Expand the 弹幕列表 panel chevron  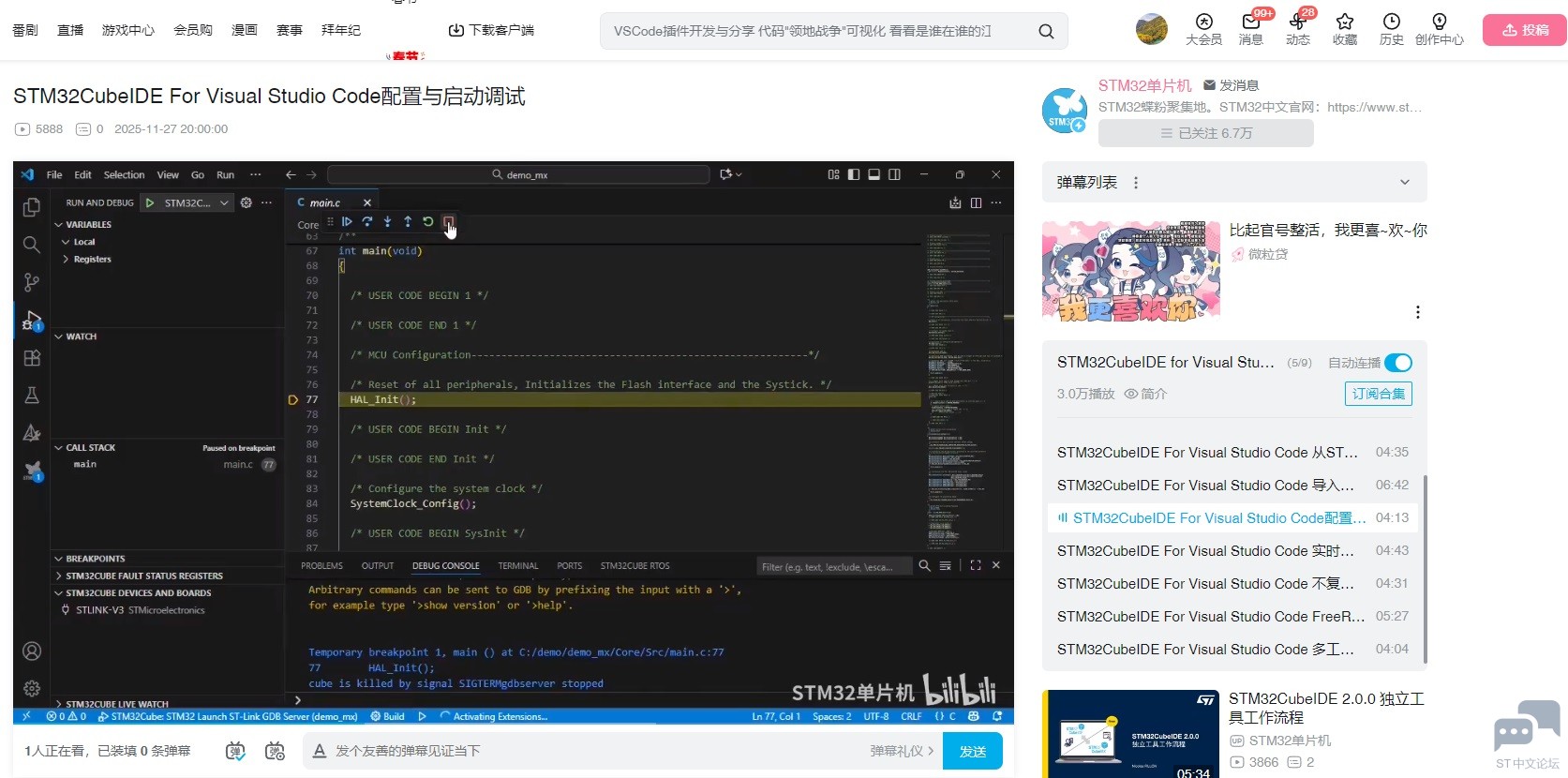coord(1404,183)
